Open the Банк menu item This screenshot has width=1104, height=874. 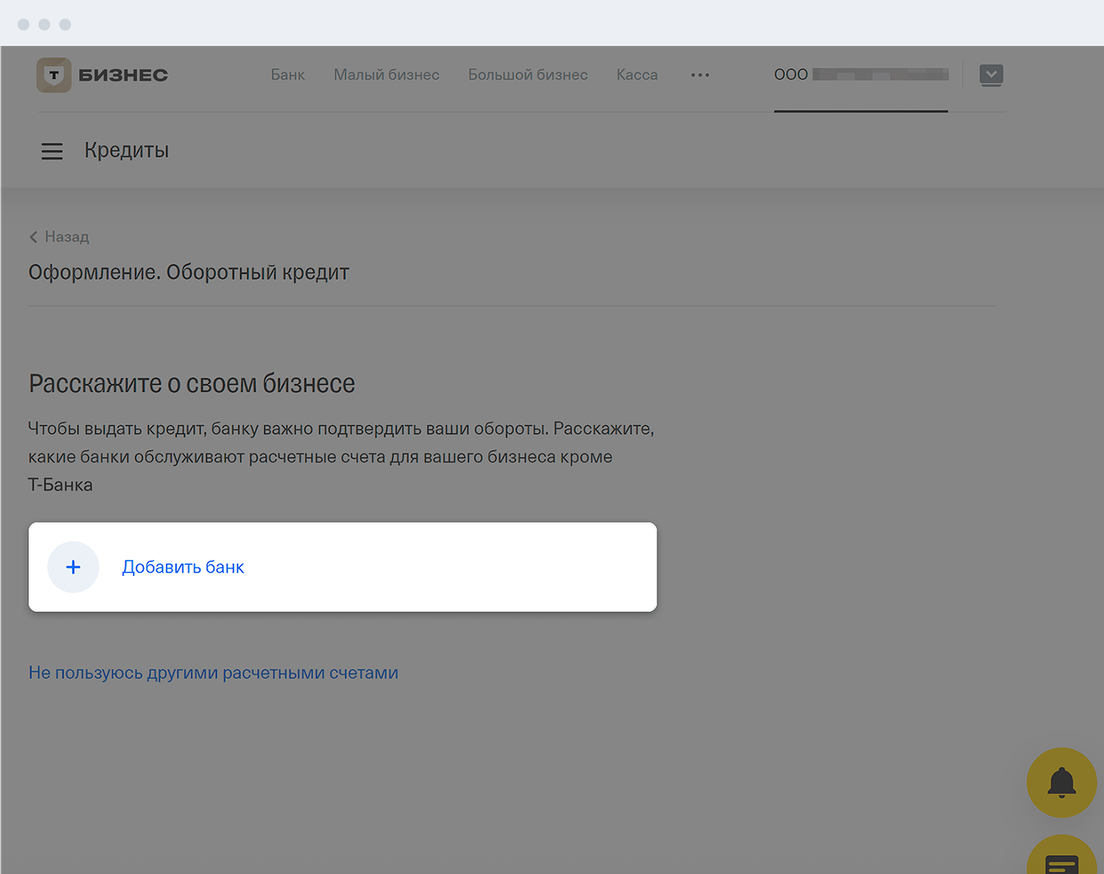(x=287, y=75)
